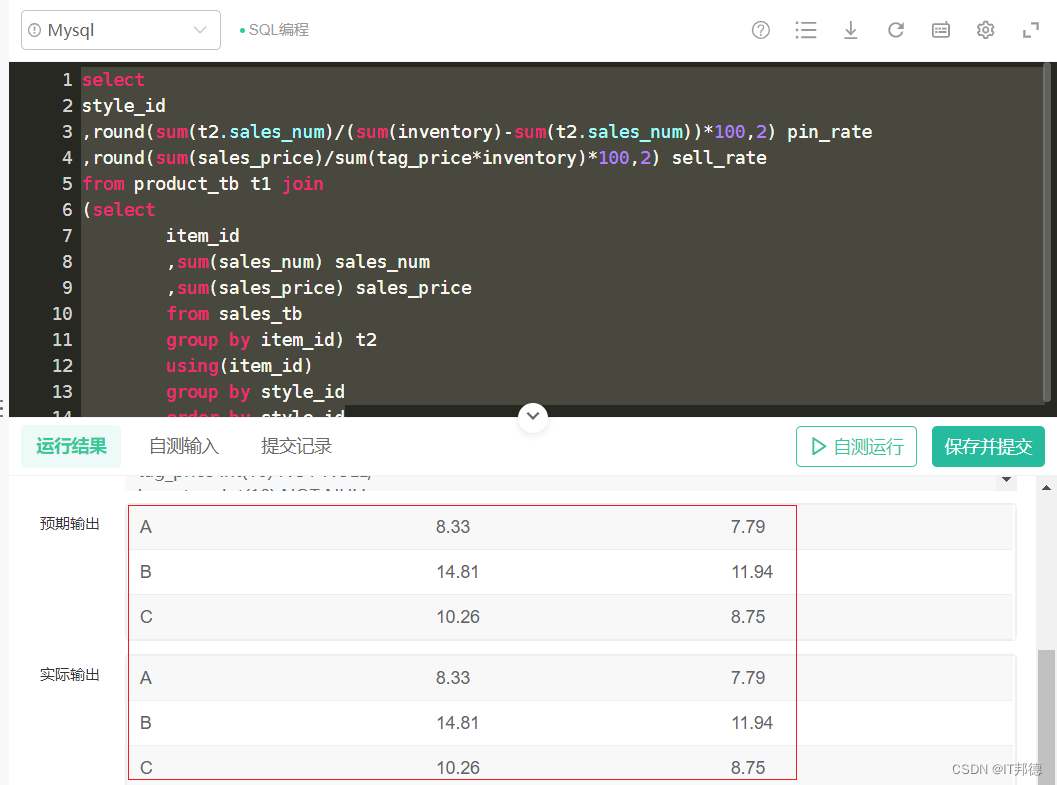Click the results panel vertical scrollbar thumb
Image resolution: width=1057 pixels, height=785 pixels.
tap(1046, 716)
